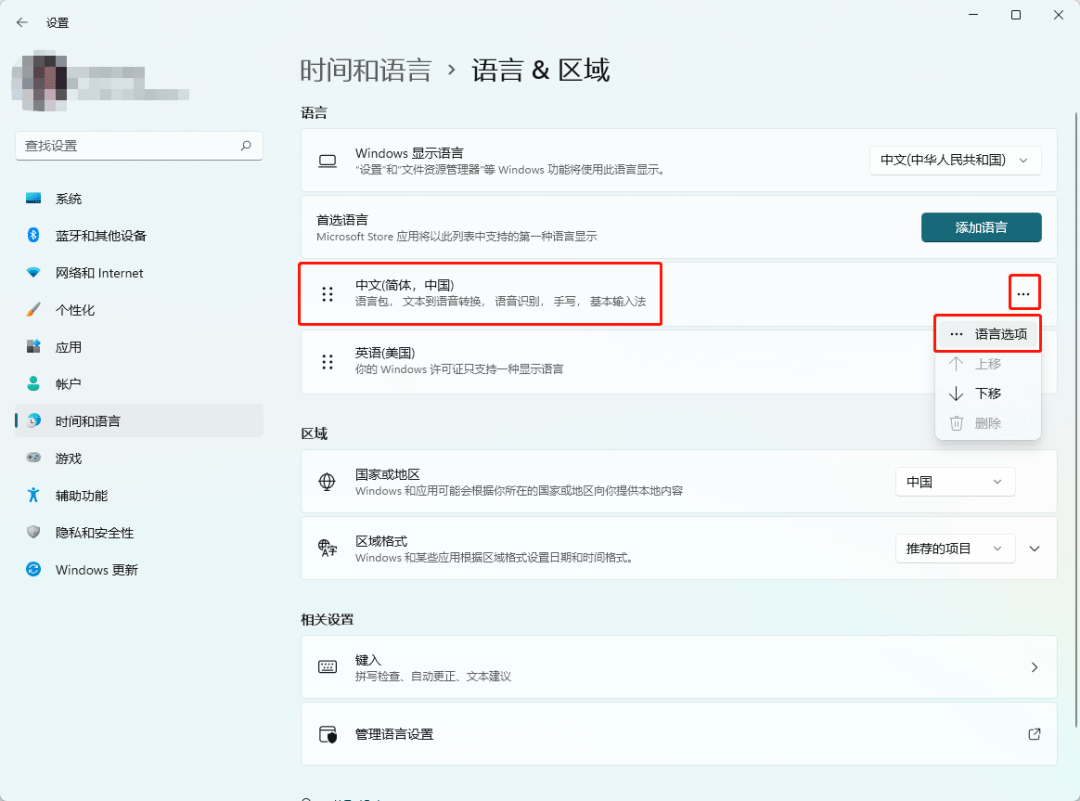The width and height of the screenshot is (1080, 801).
Task: Open the Windows 显示语言 dropdown
Action: coord(954,160)
